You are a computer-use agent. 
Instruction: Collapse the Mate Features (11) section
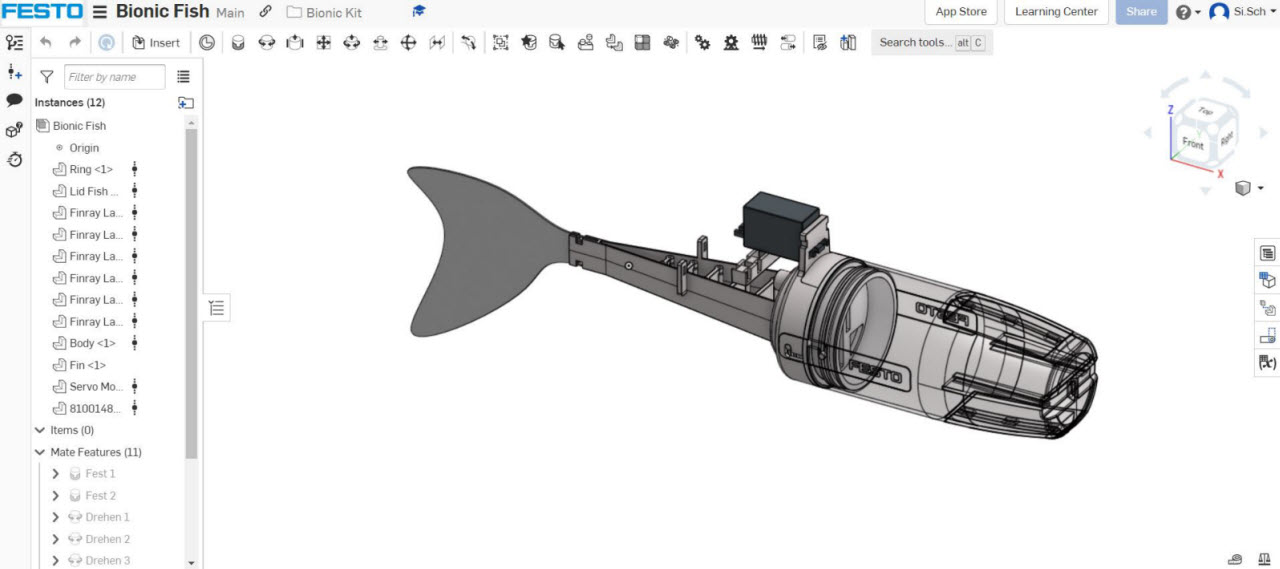tap(40, 452)
